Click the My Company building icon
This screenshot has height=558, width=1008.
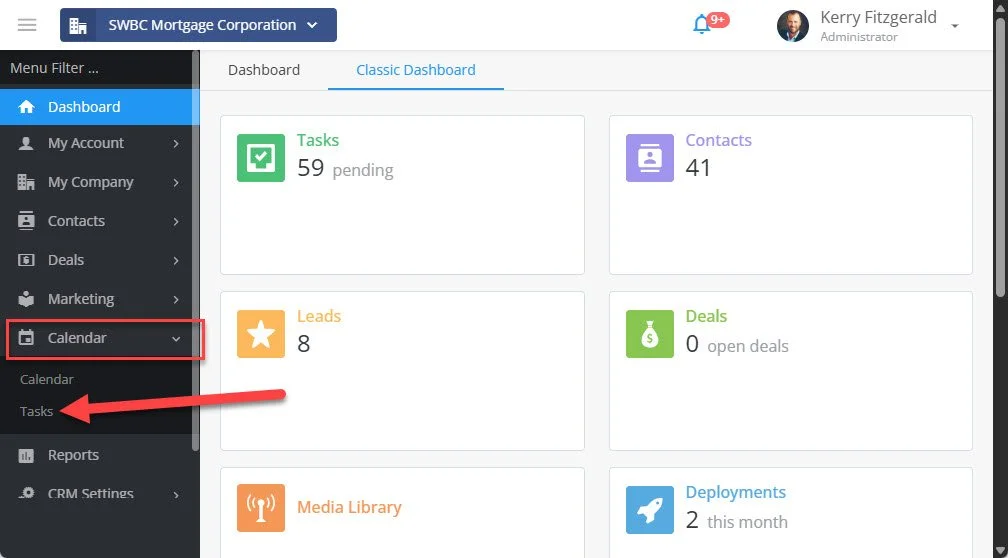coord(26,182)
